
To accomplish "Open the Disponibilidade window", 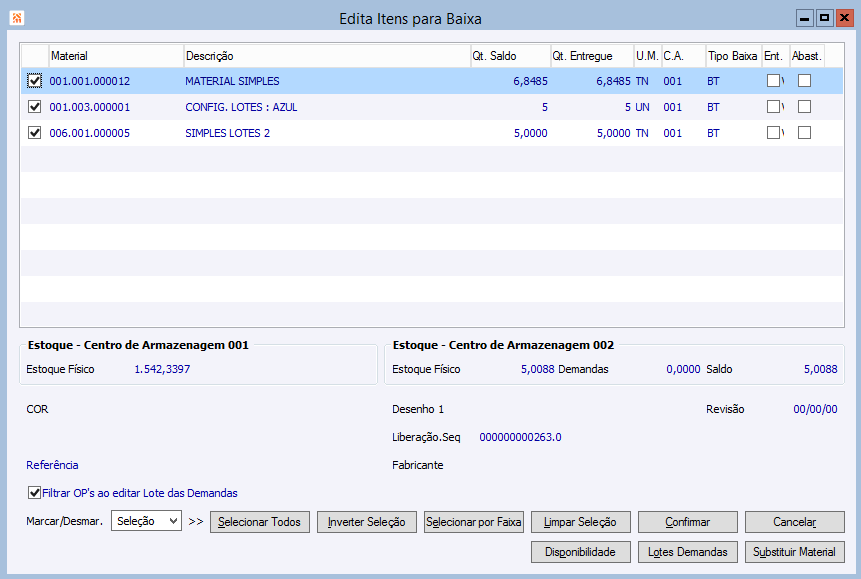I will [580, 552].
